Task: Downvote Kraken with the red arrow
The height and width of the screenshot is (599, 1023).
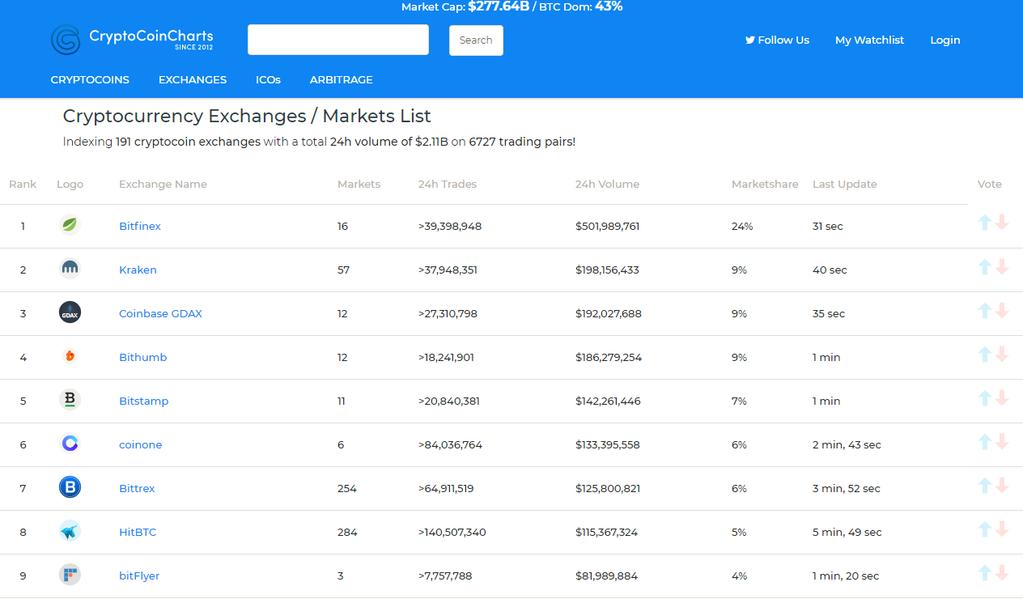Action: coord(1002,267)
